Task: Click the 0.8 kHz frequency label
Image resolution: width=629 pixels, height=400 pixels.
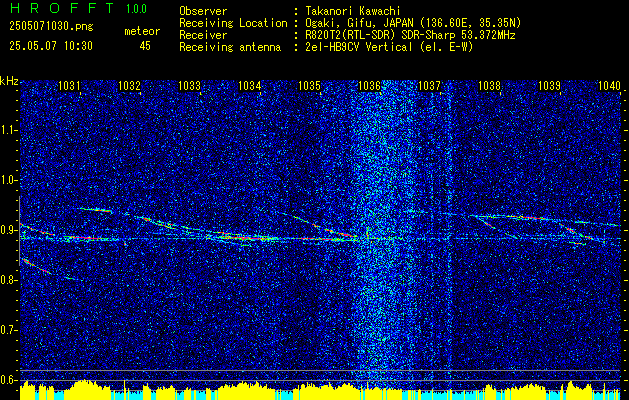Action: (9, 280)
